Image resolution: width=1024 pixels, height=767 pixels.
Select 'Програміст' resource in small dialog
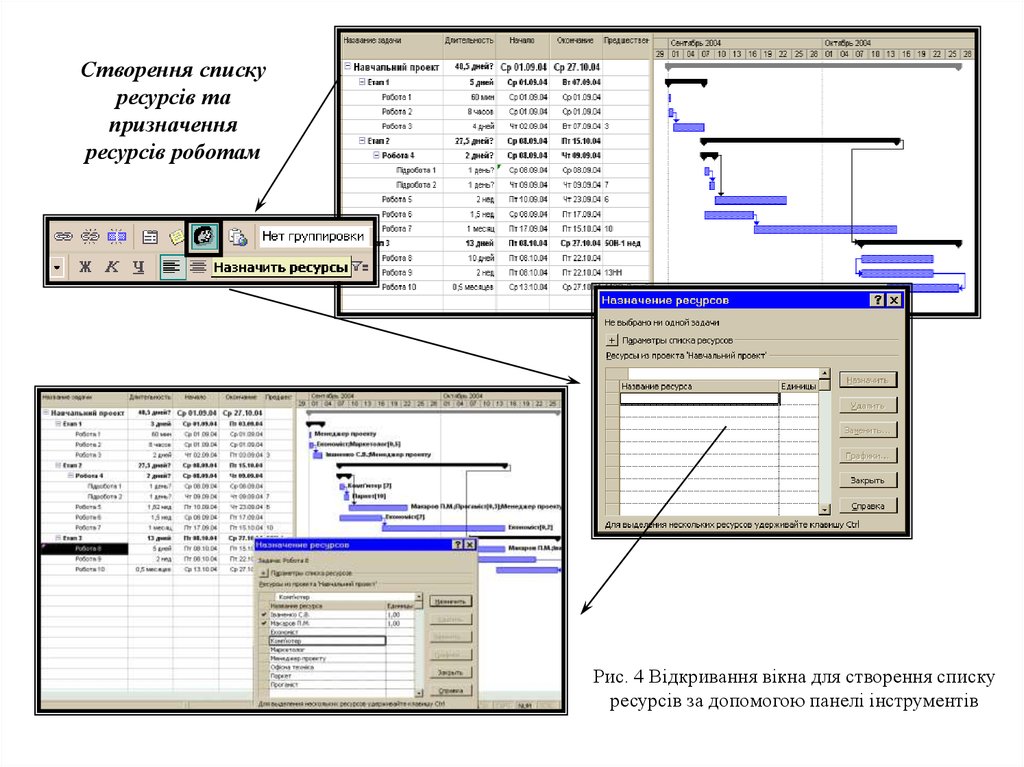point(327,685)
